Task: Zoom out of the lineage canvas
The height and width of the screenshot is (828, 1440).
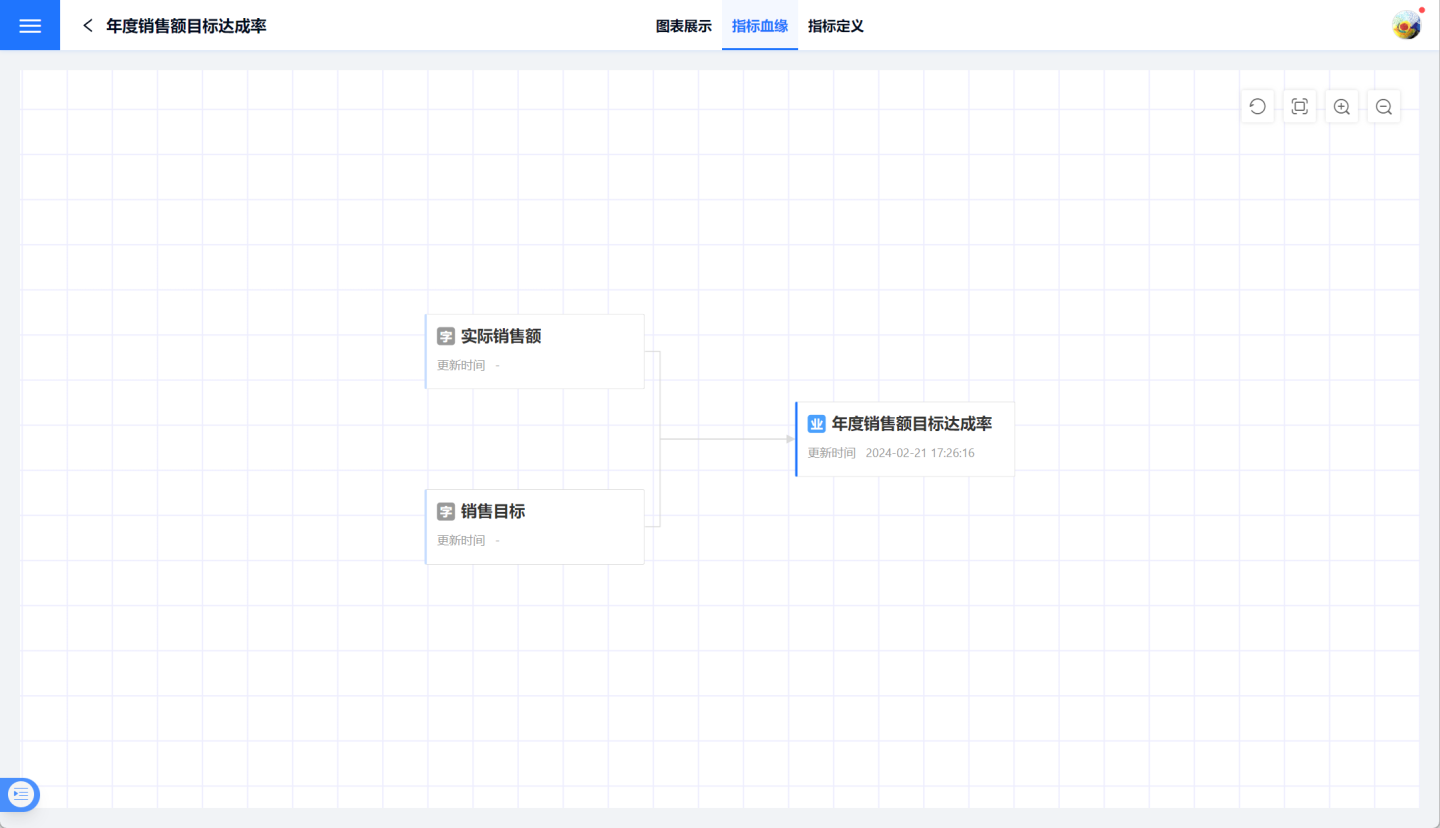Action: point(1384,107)
